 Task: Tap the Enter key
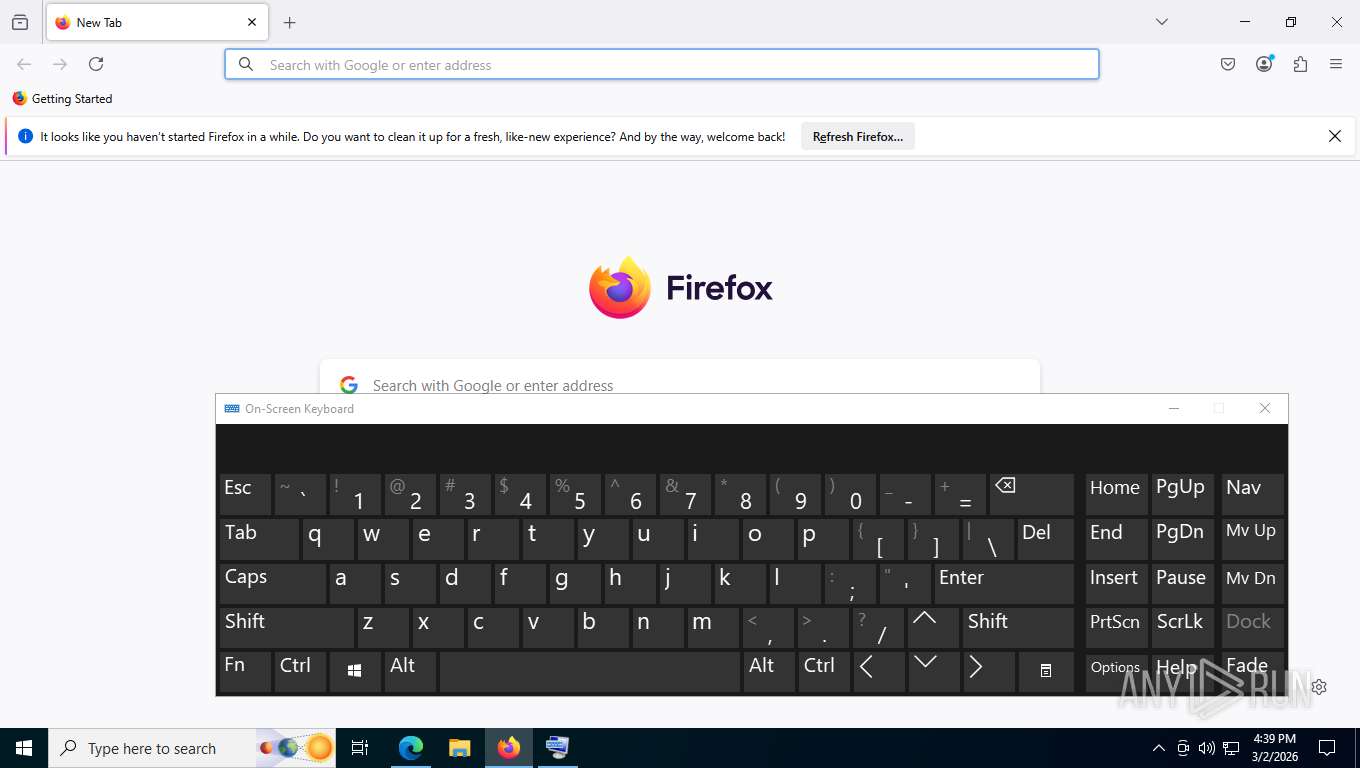(1004, 583)
